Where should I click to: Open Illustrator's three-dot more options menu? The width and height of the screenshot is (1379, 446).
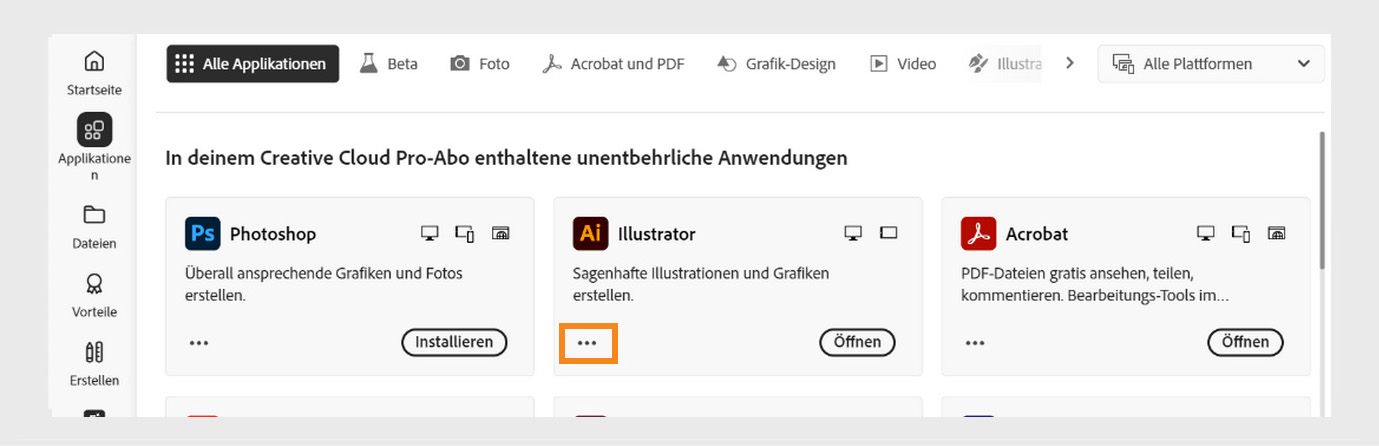point(587,343)
